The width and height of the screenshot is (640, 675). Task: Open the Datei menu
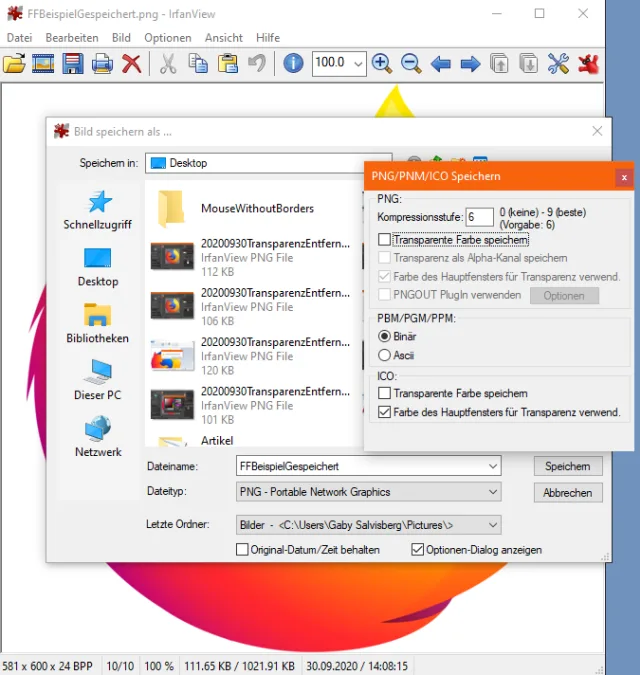pyautogui.click(x=19, y=38)
